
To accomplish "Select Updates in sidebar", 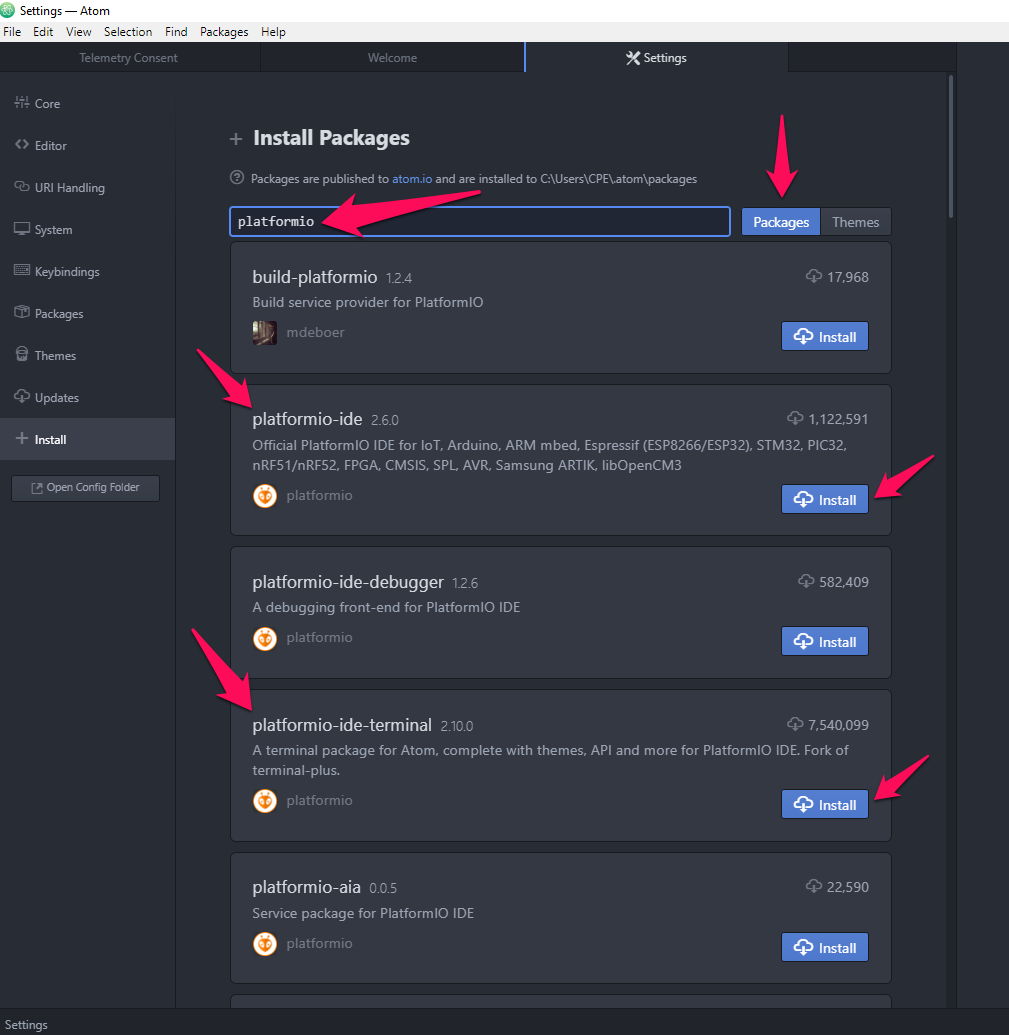I will tap(87, 397).
